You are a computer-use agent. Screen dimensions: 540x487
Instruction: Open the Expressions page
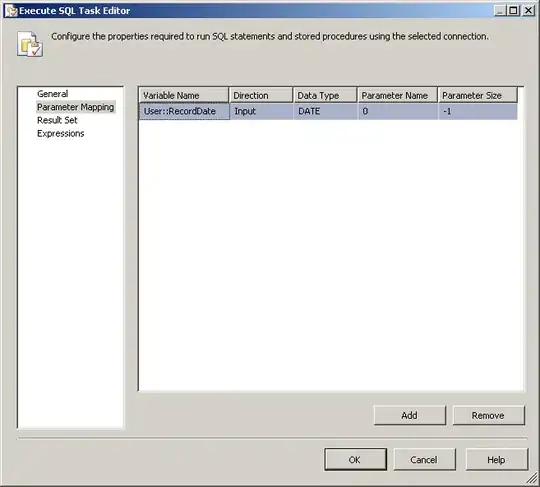pos(61,133)
